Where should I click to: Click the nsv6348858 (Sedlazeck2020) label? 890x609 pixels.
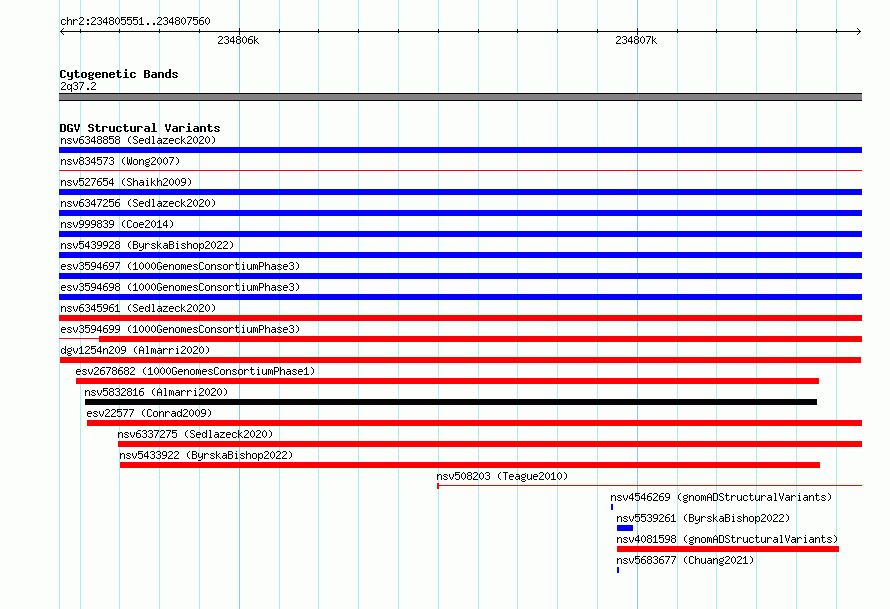click(x=138, y=140)
